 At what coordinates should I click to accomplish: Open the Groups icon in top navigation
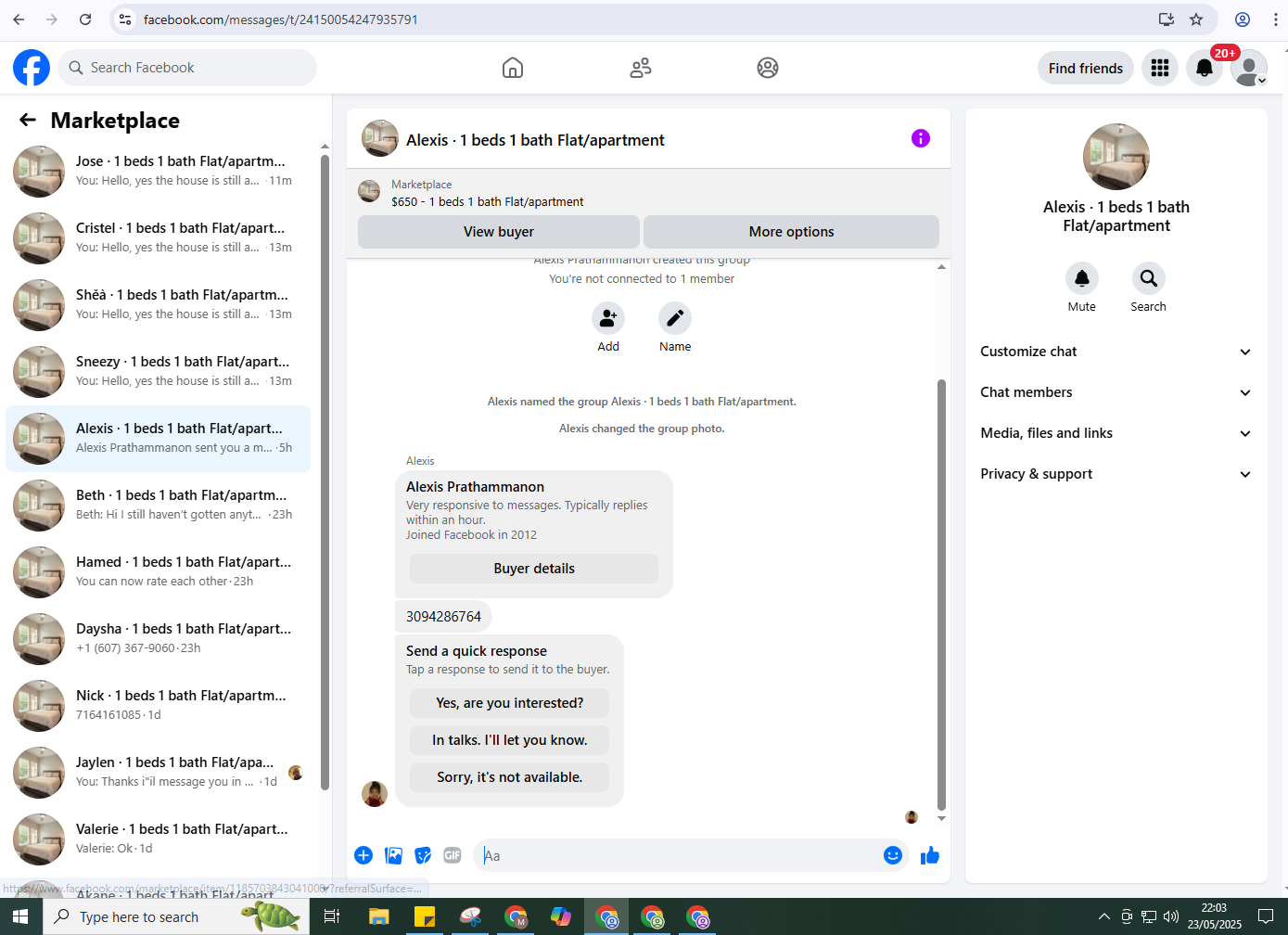pyautogui.click(x=768, y=68)
